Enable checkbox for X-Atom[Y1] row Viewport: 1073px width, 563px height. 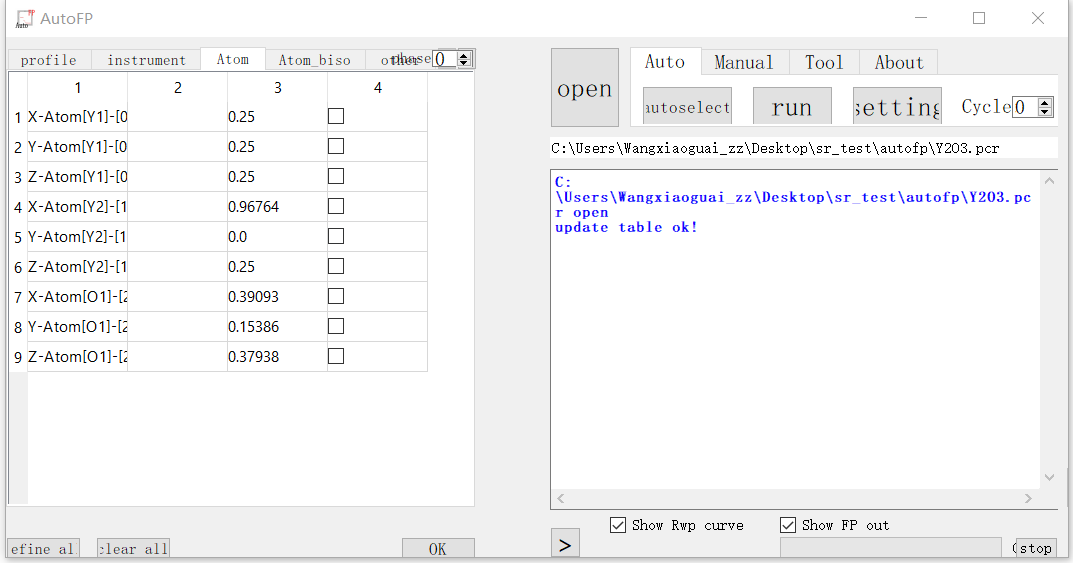click(336, 116)
